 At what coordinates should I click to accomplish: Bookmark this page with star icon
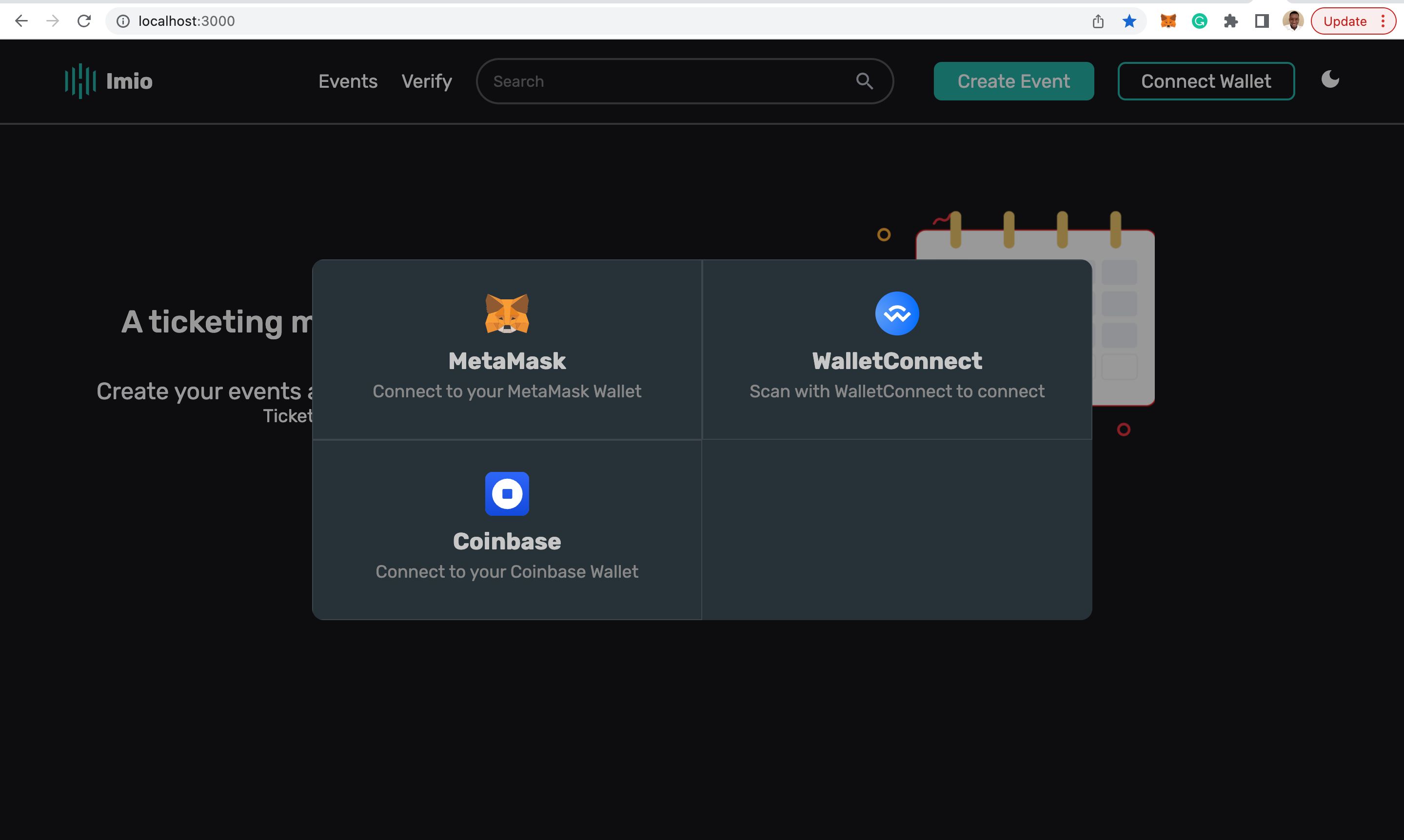coord(1129,21)
